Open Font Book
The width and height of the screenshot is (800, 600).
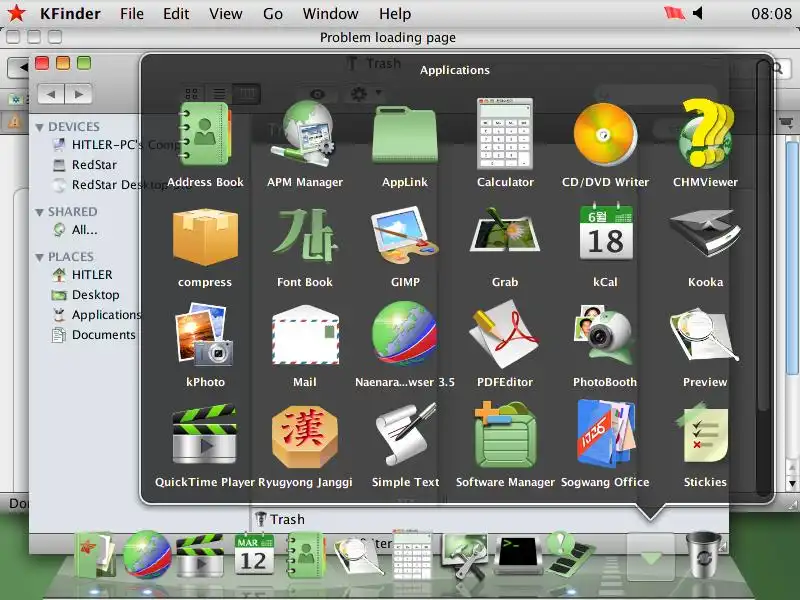[x=305, y=236]
